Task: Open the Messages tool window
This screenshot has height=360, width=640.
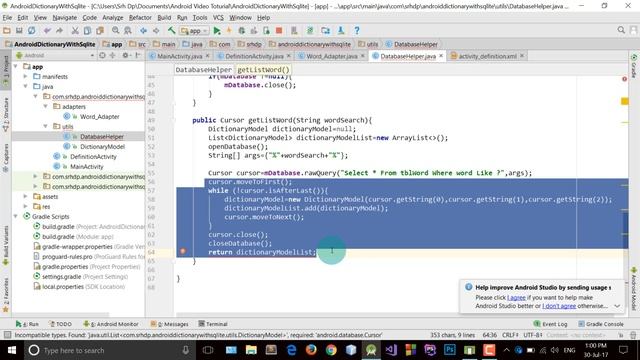Action: pyautogui.click(x=169, y=324)
